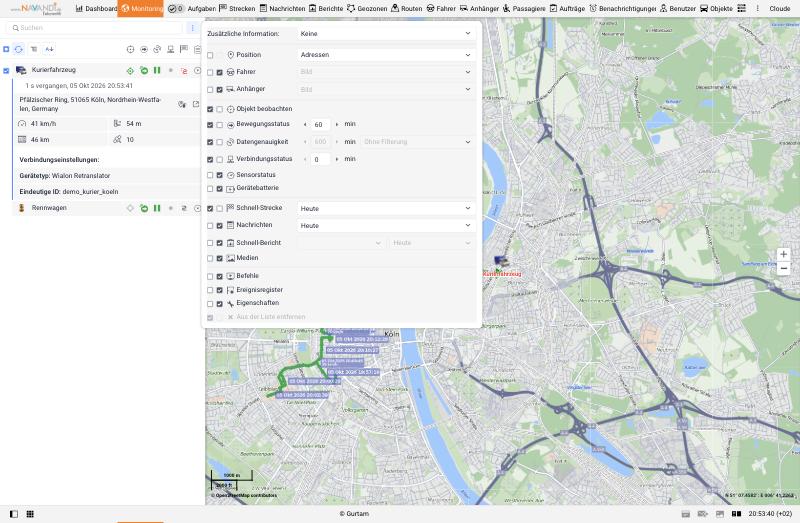Check the first checkbox for Position
The width and height of the screenshot is (800, 523).
(x=210, y=55)
